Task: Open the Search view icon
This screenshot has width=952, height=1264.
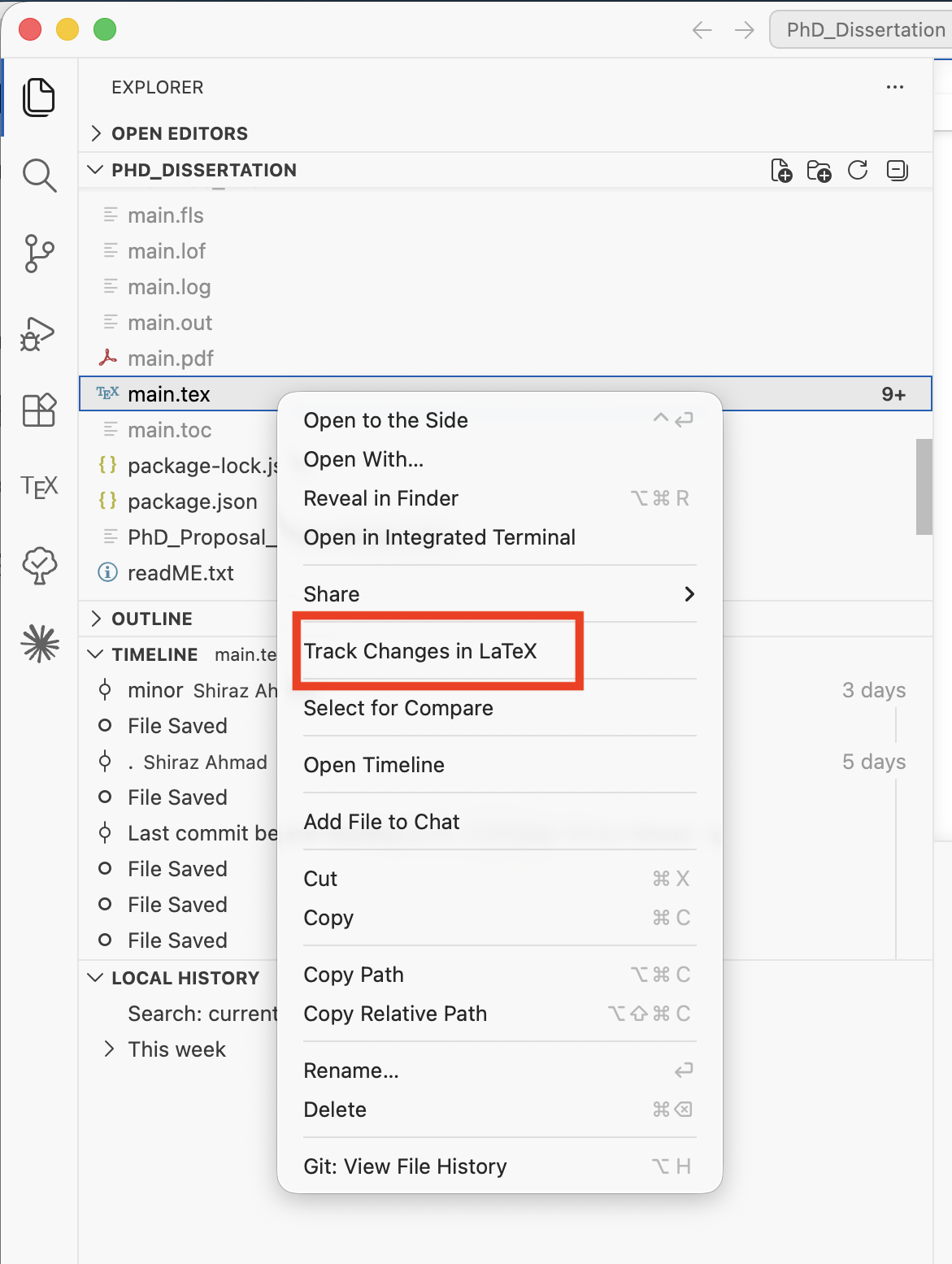Action: (x=39, y=176)
